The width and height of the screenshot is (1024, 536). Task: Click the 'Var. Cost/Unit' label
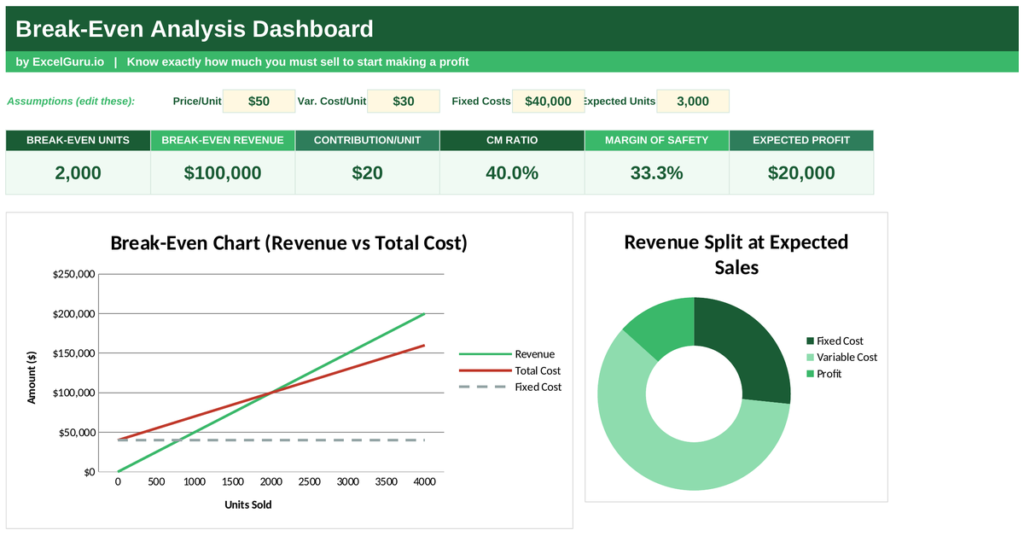(x=332, y=101)
